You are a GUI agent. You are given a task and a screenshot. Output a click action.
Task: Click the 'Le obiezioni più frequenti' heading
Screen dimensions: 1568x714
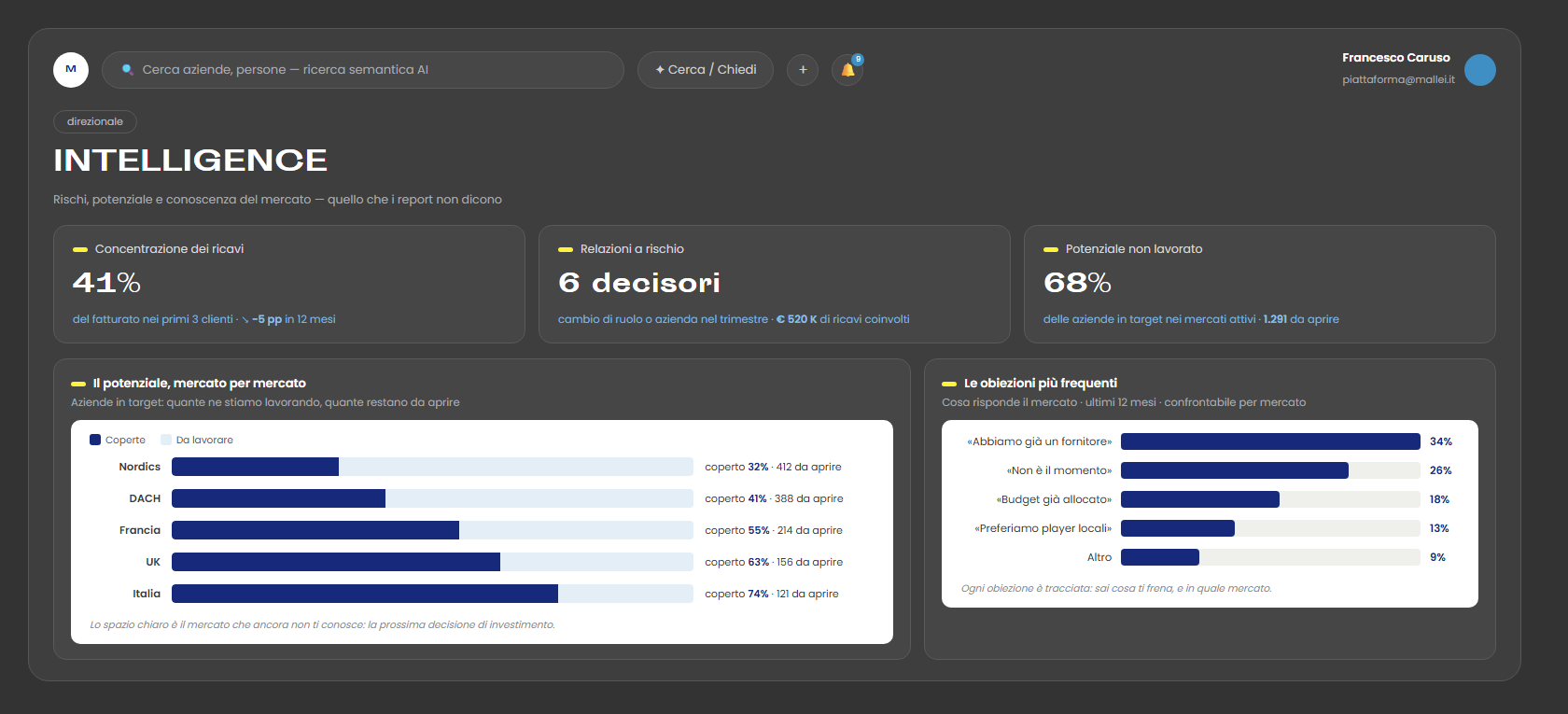pyautogui.click(x=1041, y=383)
